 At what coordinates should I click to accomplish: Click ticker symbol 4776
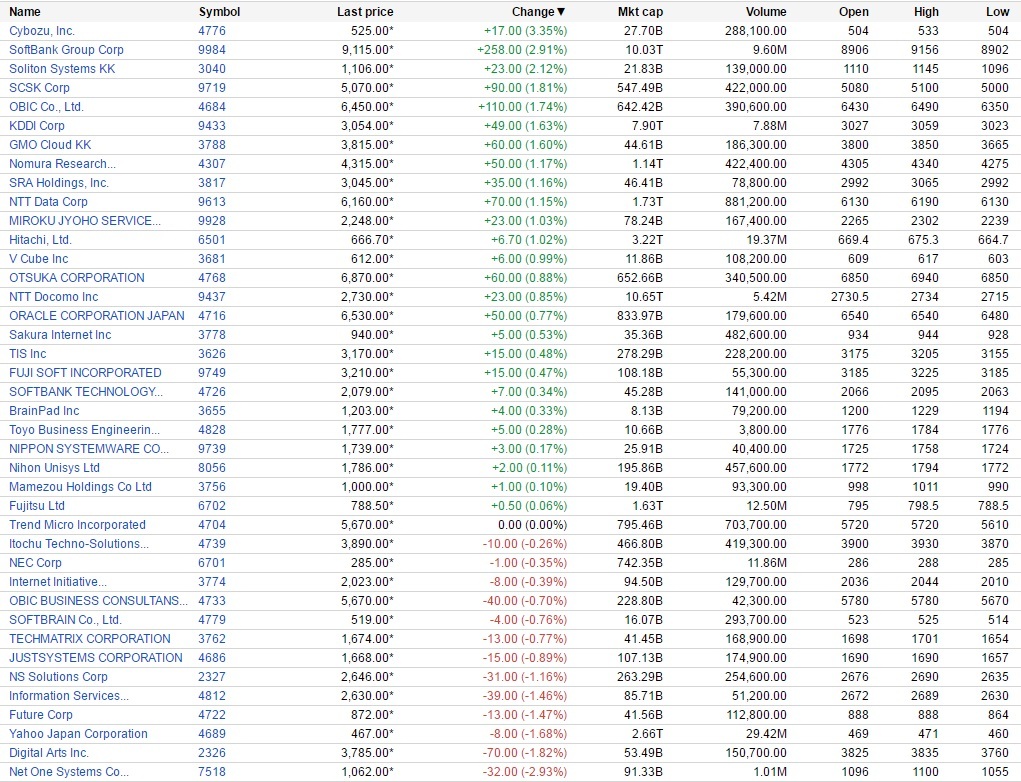pos(212,31)
